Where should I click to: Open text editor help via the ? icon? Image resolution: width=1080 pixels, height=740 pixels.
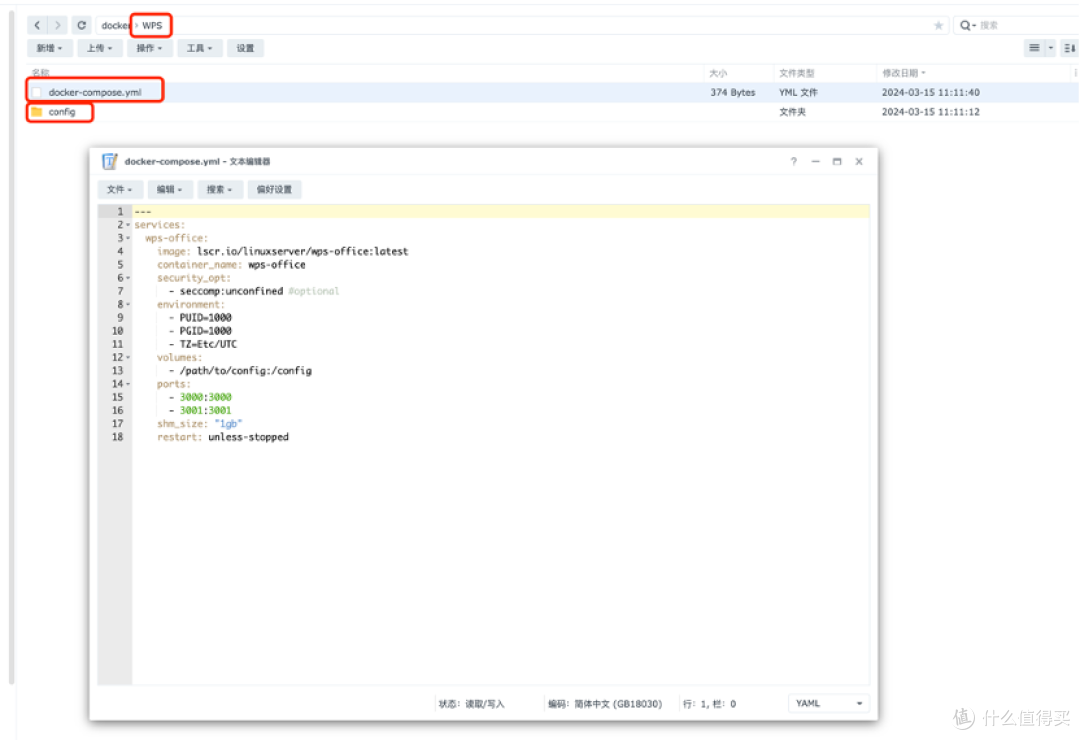793,161
